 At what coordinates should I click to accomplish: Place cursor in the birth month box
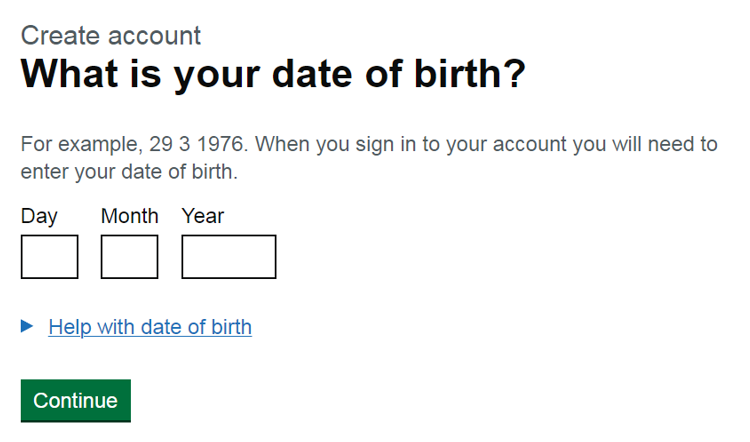[129, 257]
